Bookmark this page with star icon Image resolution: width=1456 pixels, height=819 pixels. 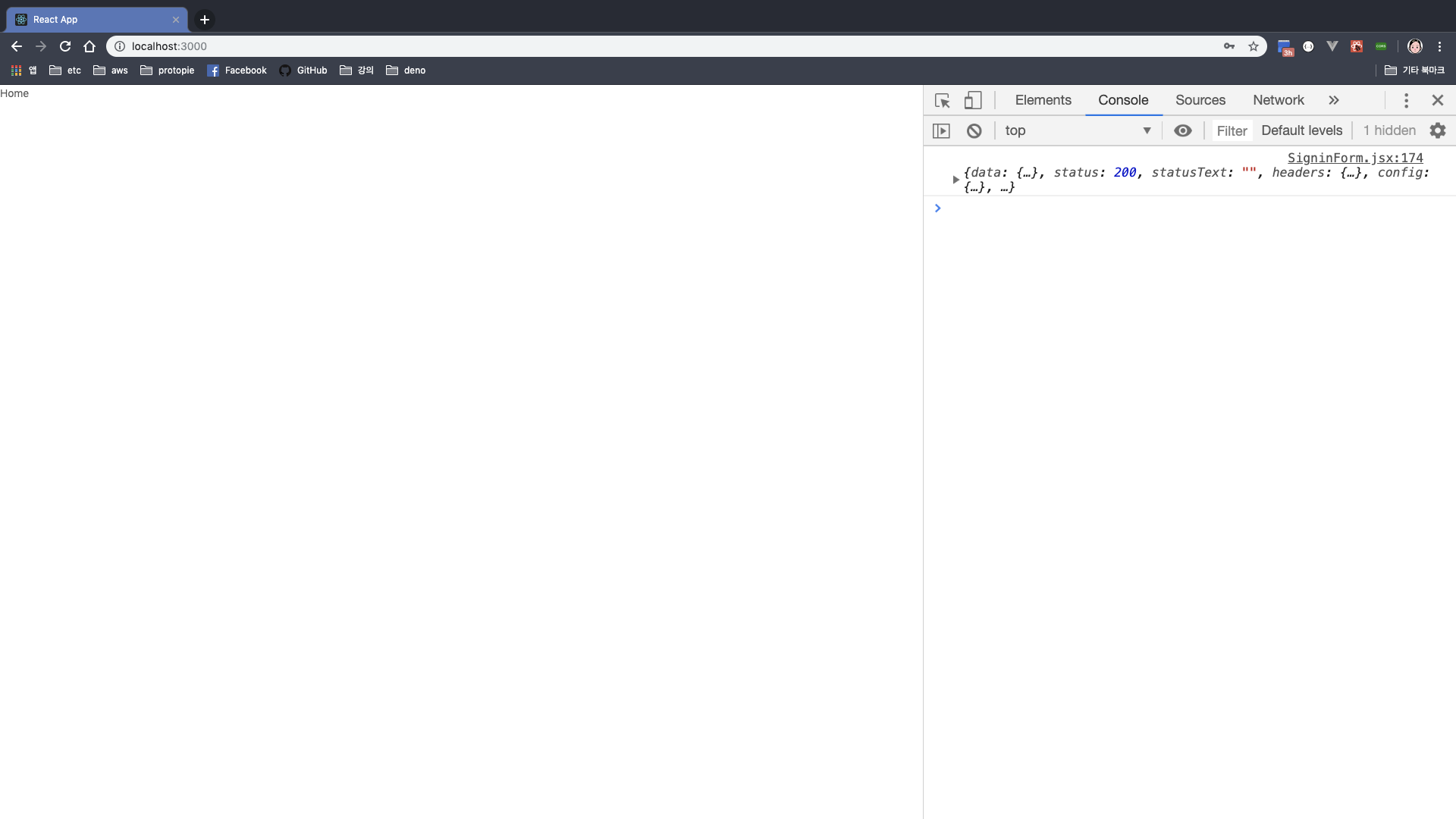point(1254,46)
